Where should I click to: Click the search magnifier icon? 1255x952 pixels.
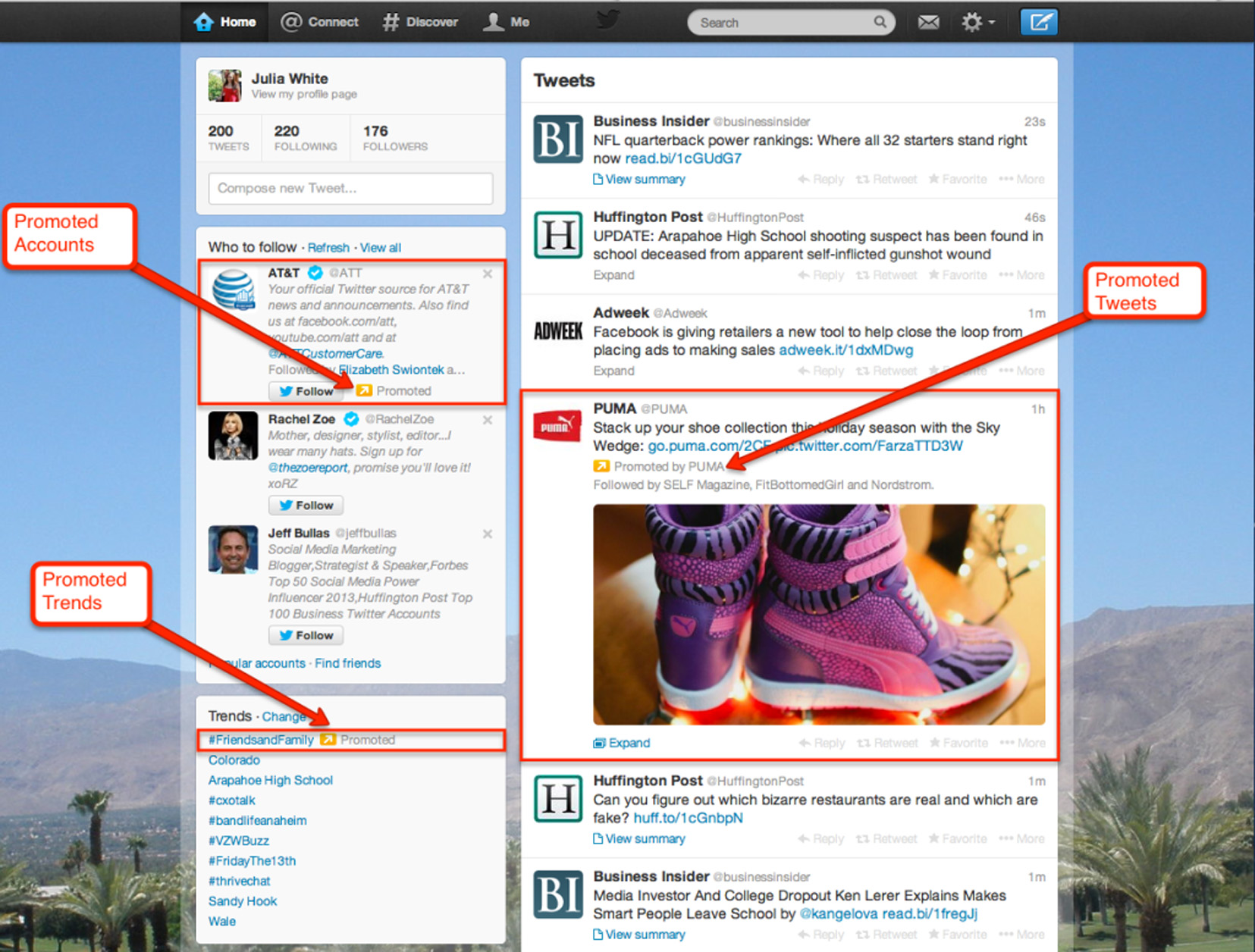880,22
